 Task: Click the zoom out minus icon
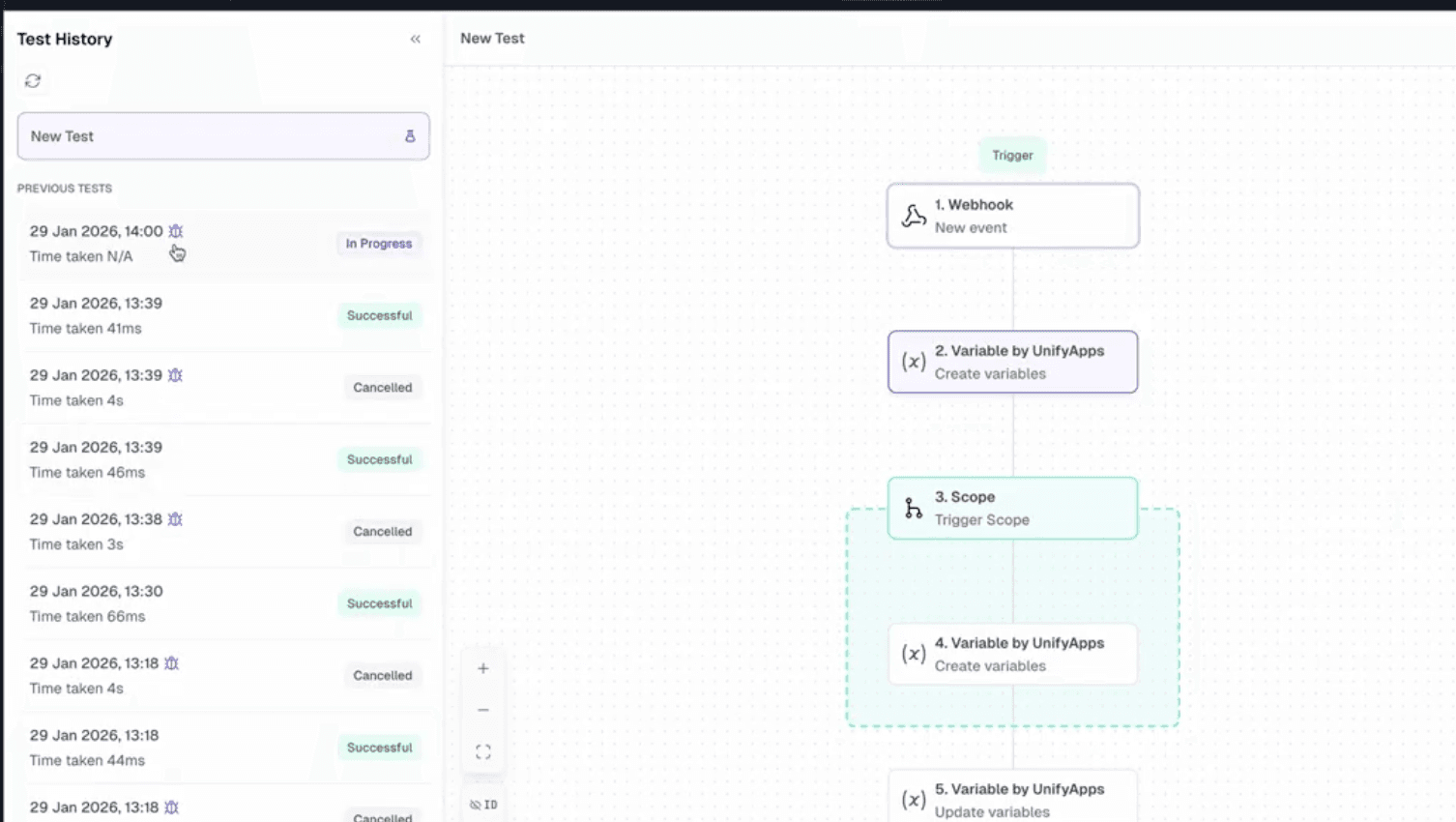click(x=483, y=710)
